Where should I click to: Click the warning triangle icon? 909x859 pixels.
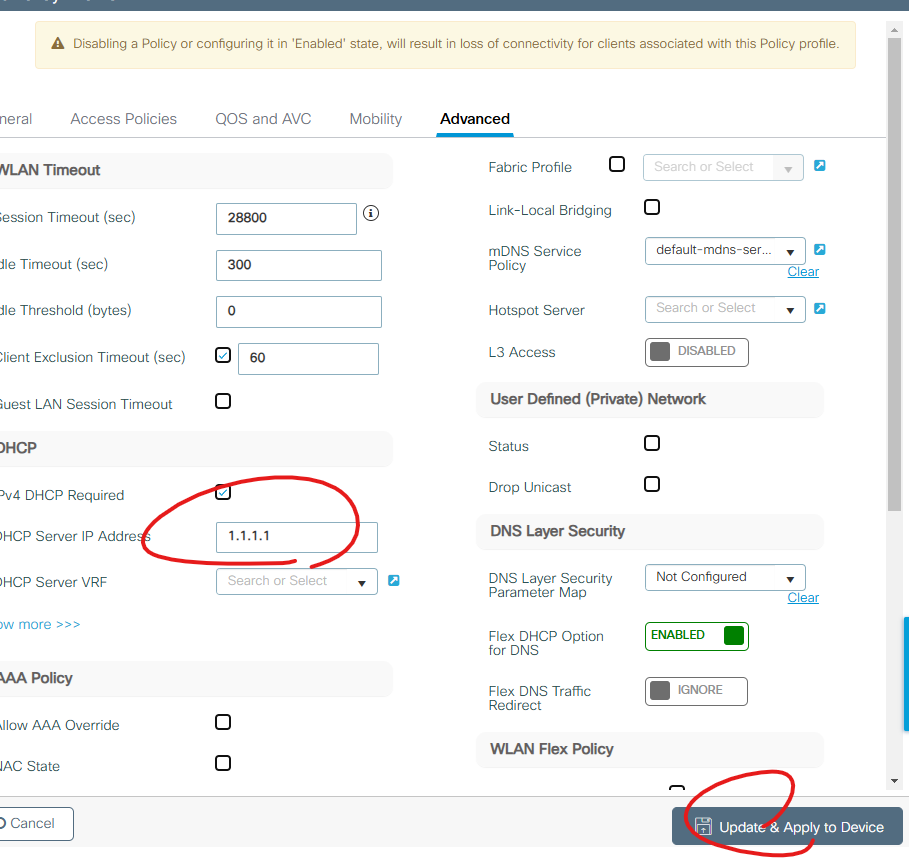pos(58,43)
